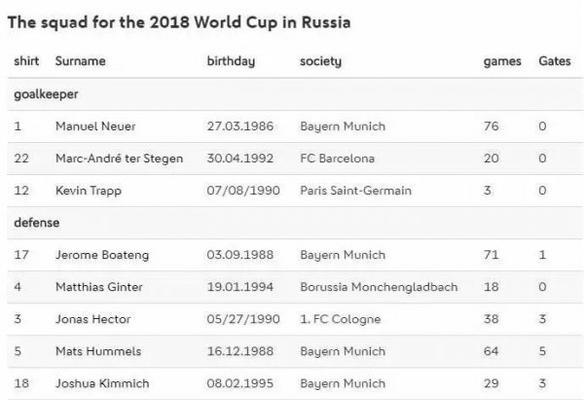Viewport: 584px width, 400px height.
Task: Click the society column header
Action: coord(321,61)
